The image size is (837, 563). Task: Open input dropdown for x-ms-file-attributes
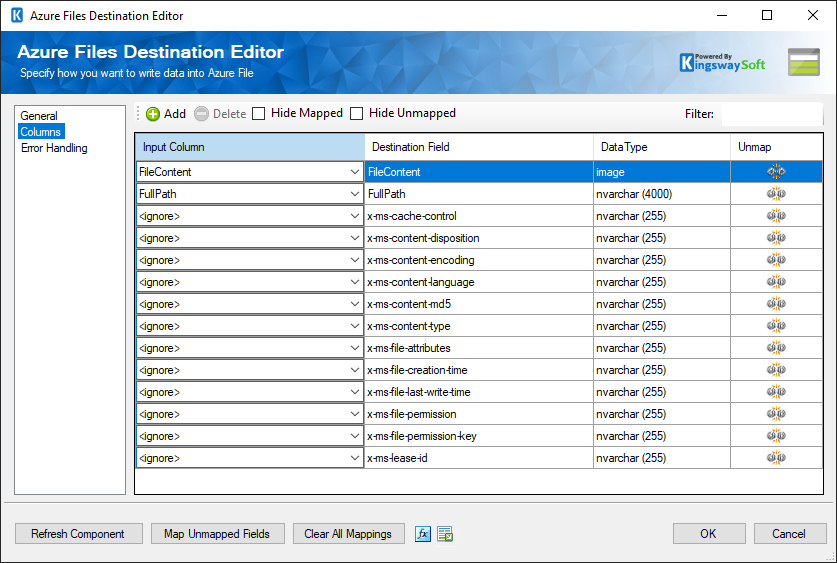[354, 348]
